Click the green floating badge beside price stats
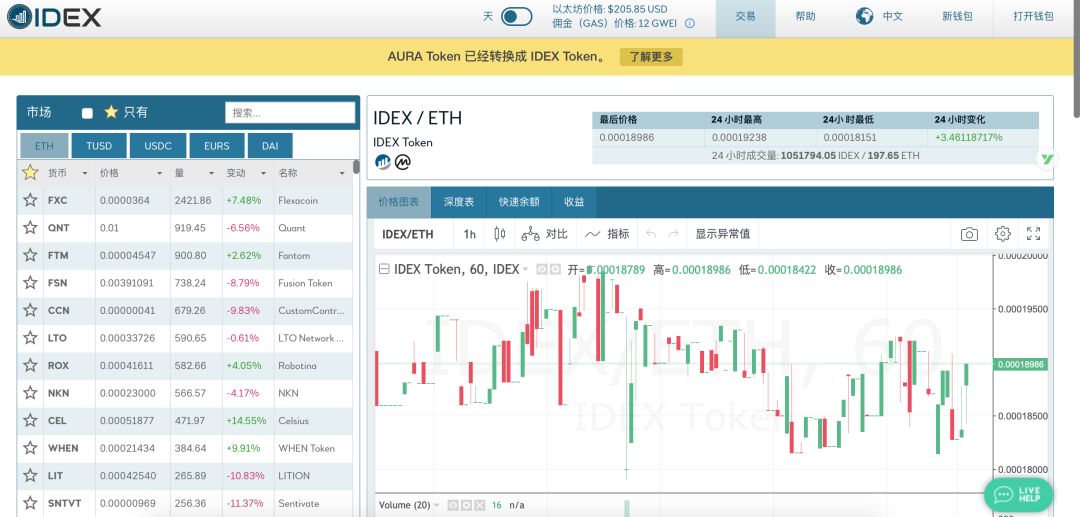 1047,159
